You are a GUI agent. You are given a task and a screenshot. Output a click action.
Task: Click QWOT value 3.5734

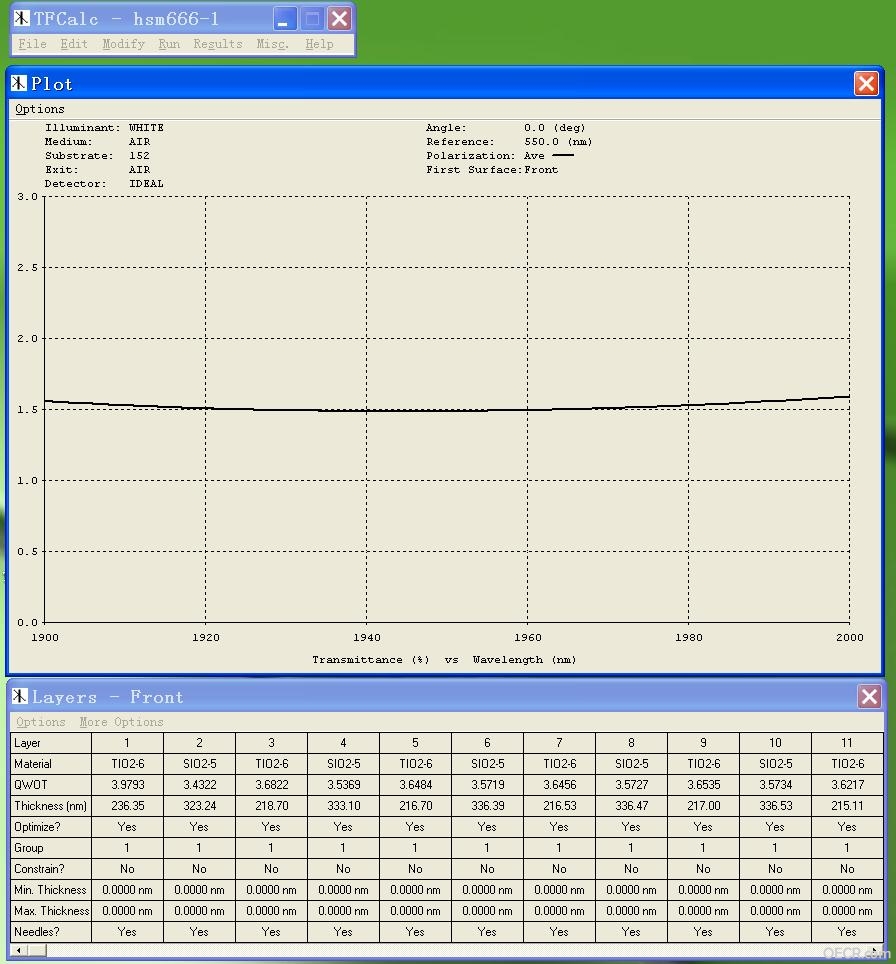[775, 784]
